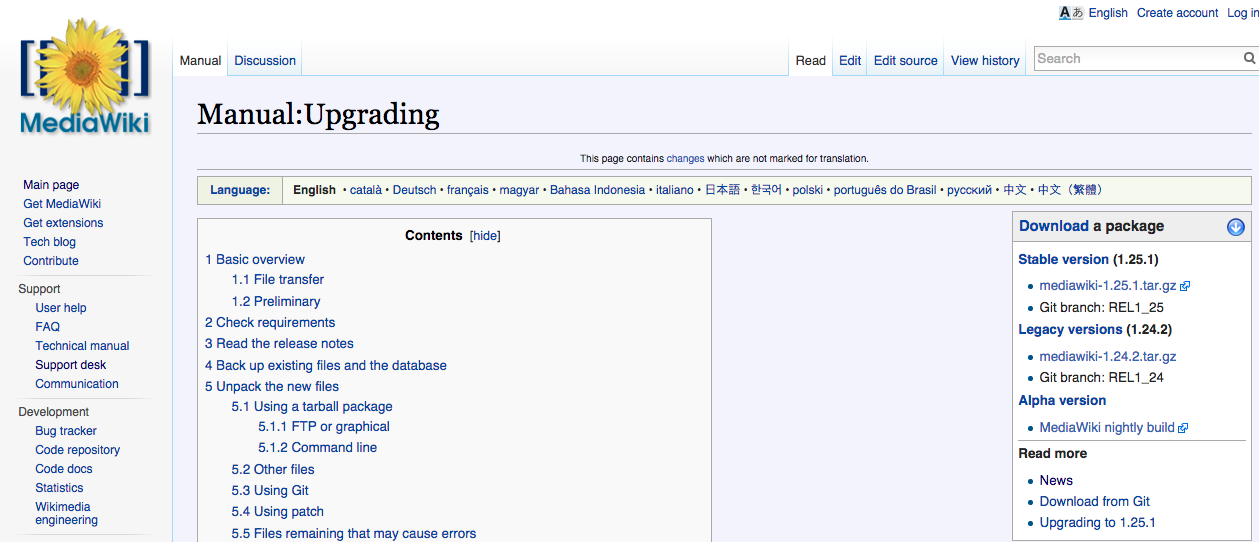Viewport: 1259px width, 542px height.
Task: Open Legacy versions link
Action: (1070, 330)
